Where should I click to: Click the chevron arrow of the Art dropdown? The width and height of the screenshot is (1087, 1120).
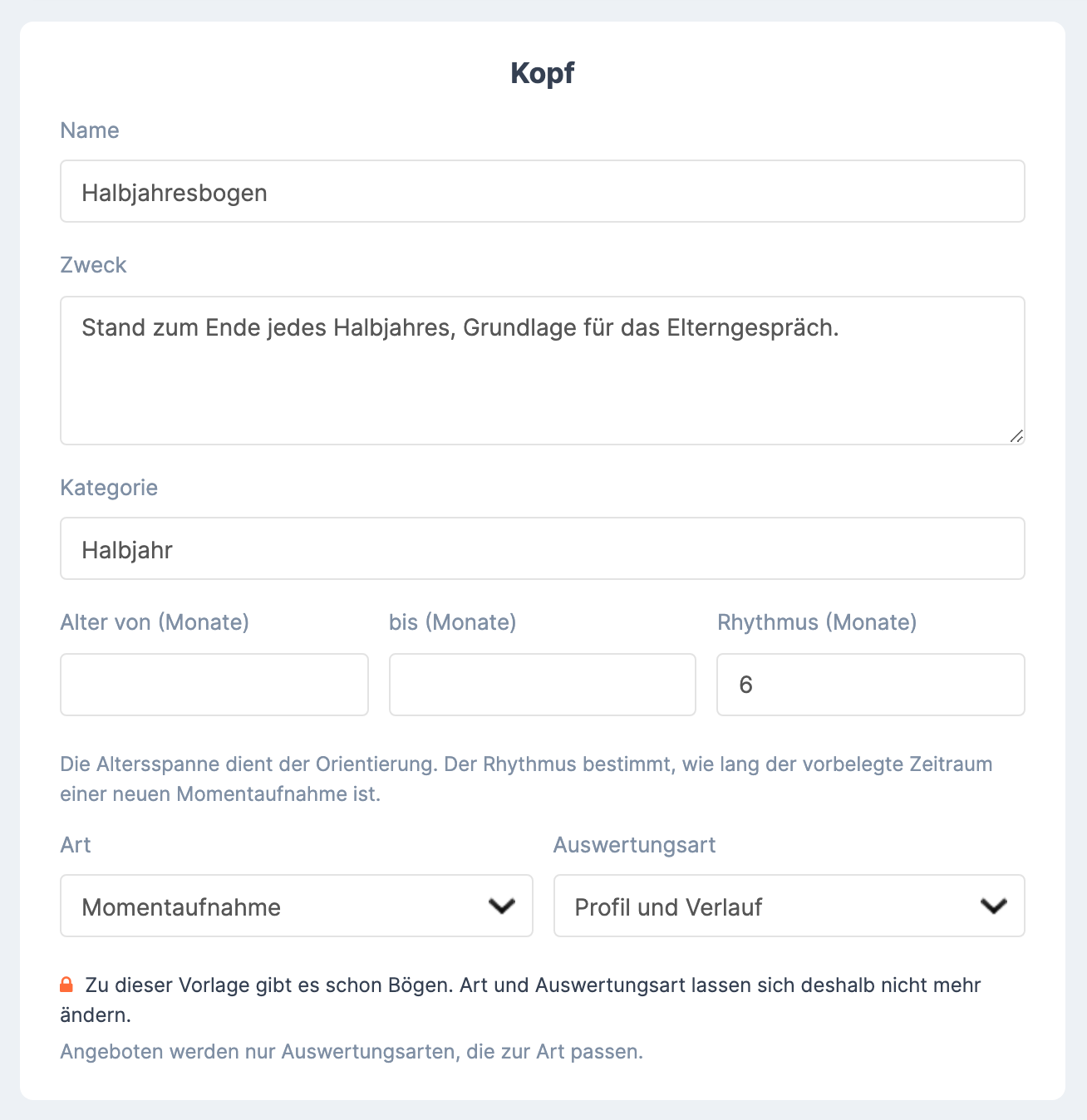(502, 906)
